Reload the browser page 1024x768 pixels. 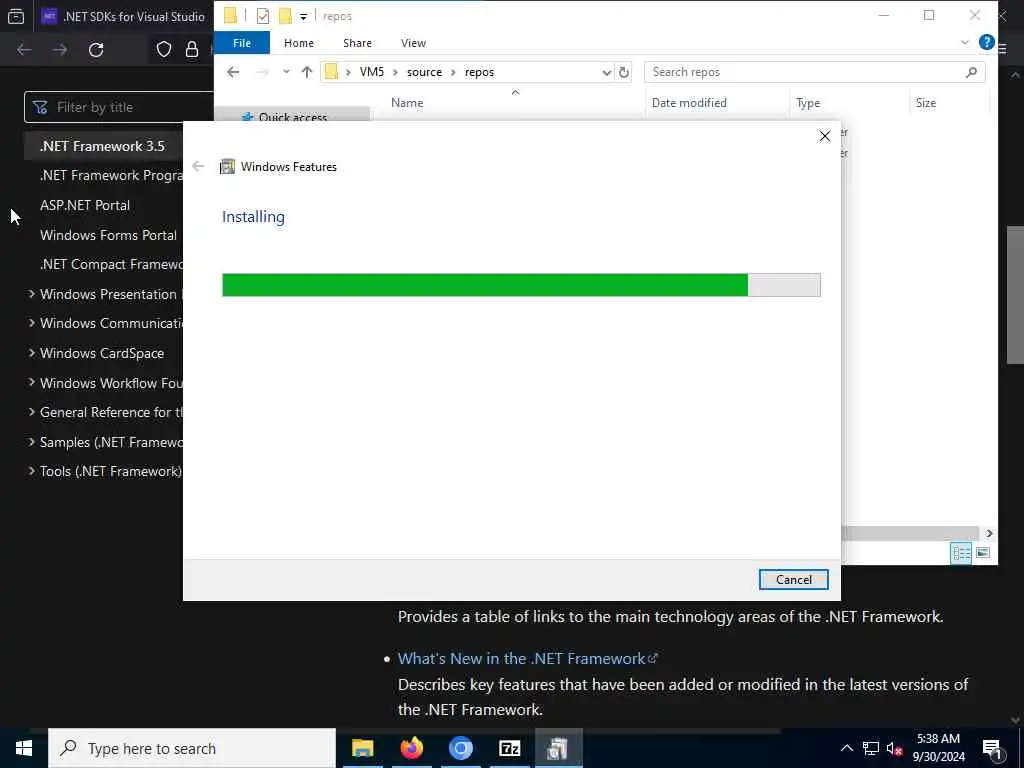click(96, 50)
